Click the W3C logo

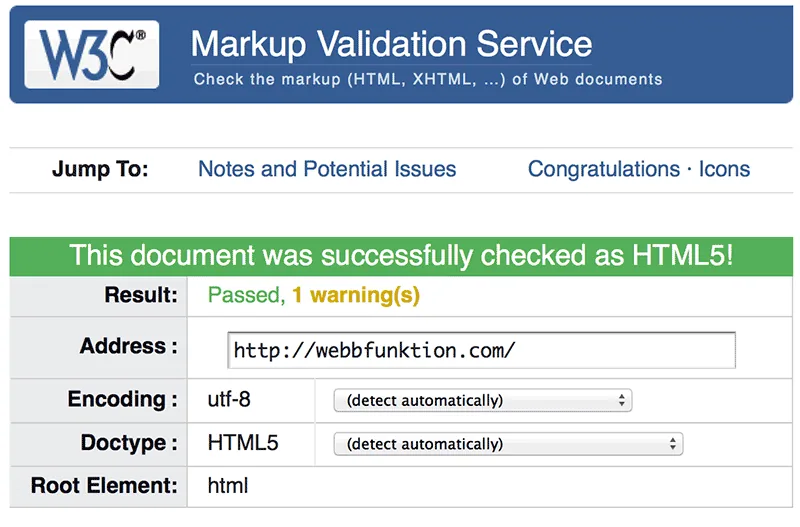(x=92, y=54)
